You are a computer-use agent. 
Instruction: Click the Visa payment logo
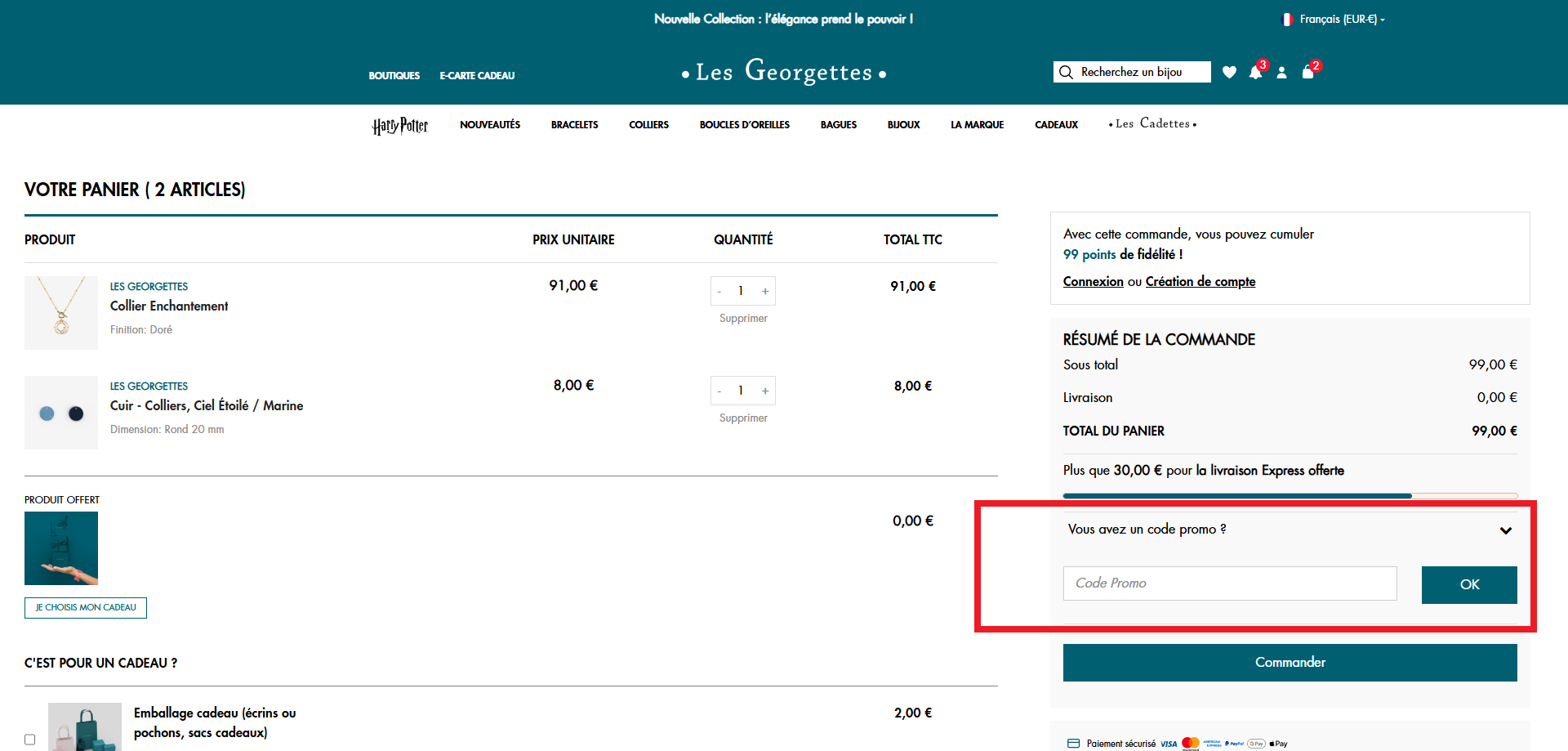1169,744
